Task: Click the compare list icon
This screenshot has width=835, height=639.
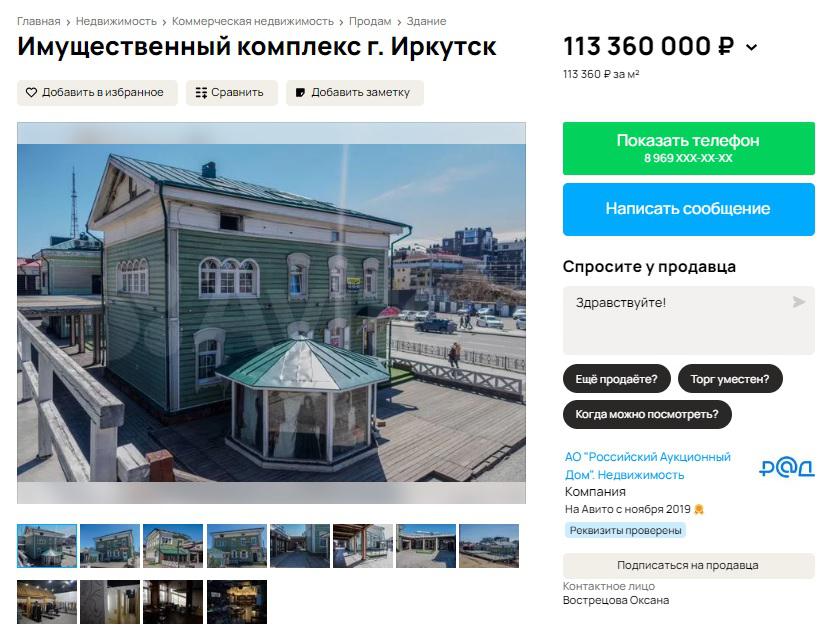Action: 201,93
